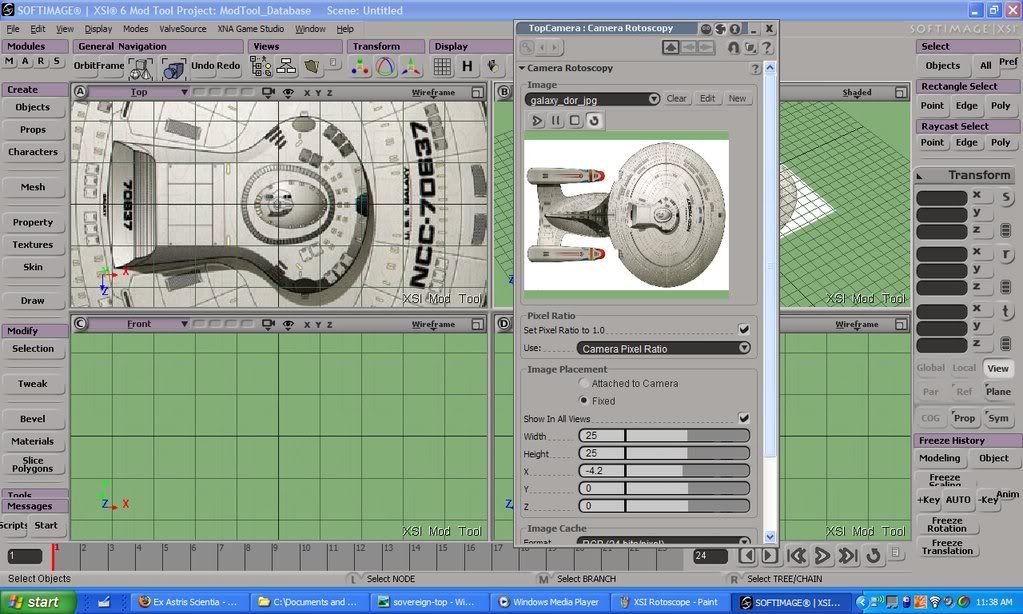Open the Window menu
This screenshot has width=1023, height=614.
[310, 29]
